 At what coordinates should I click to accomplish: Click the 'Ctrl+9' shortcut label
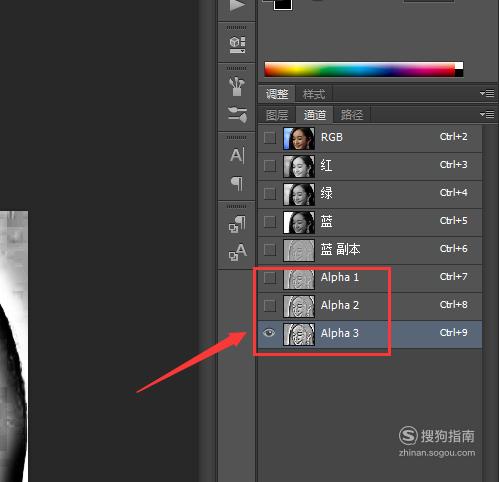(453, 332)
